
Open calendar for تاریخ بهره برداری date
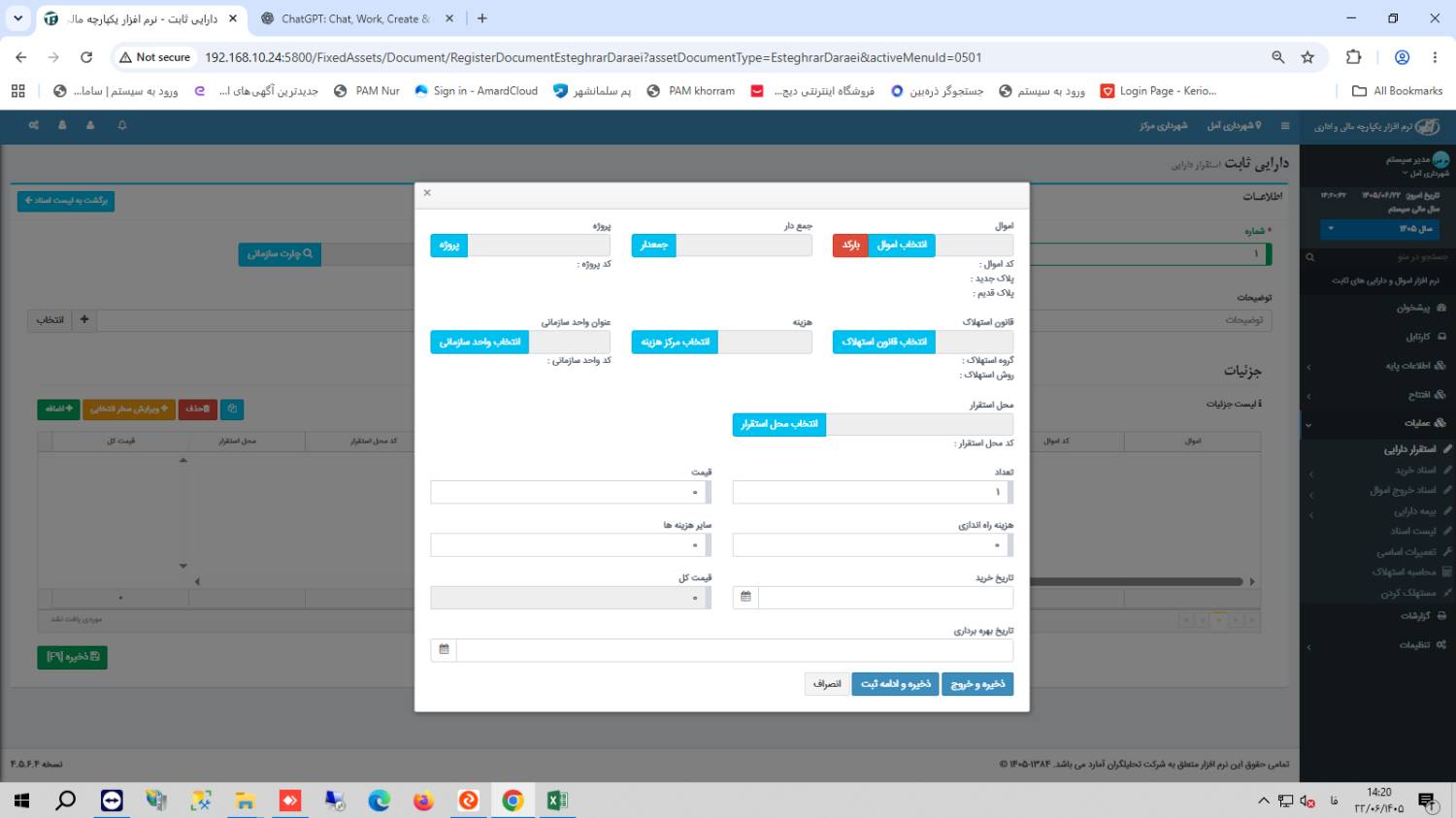pos(444,649)
